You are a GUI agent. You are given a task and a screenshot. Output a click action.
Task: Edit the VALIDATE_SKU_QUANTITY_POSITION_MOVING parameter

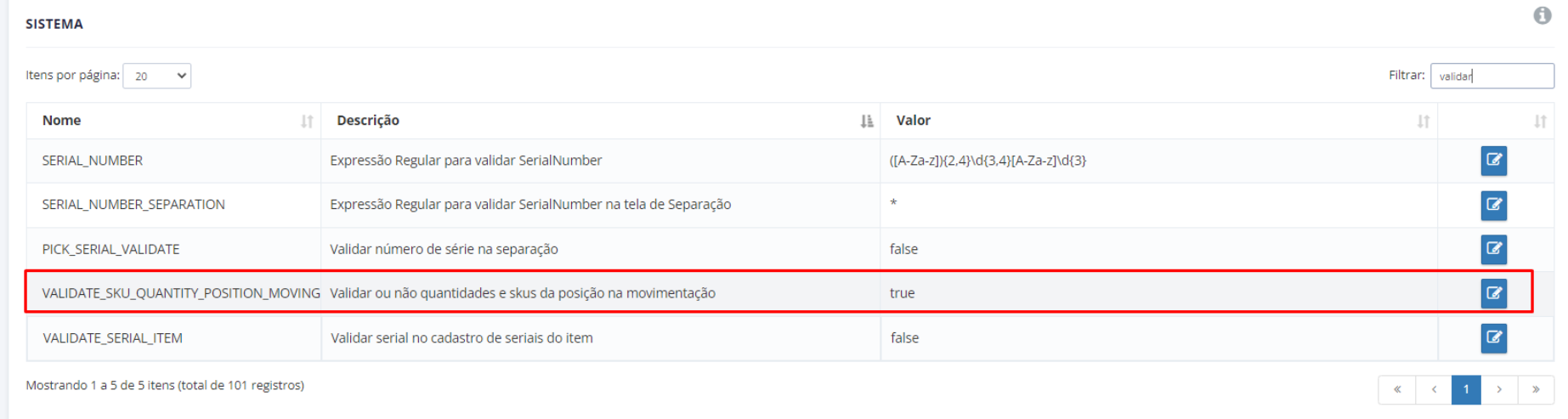[1493, 293]
